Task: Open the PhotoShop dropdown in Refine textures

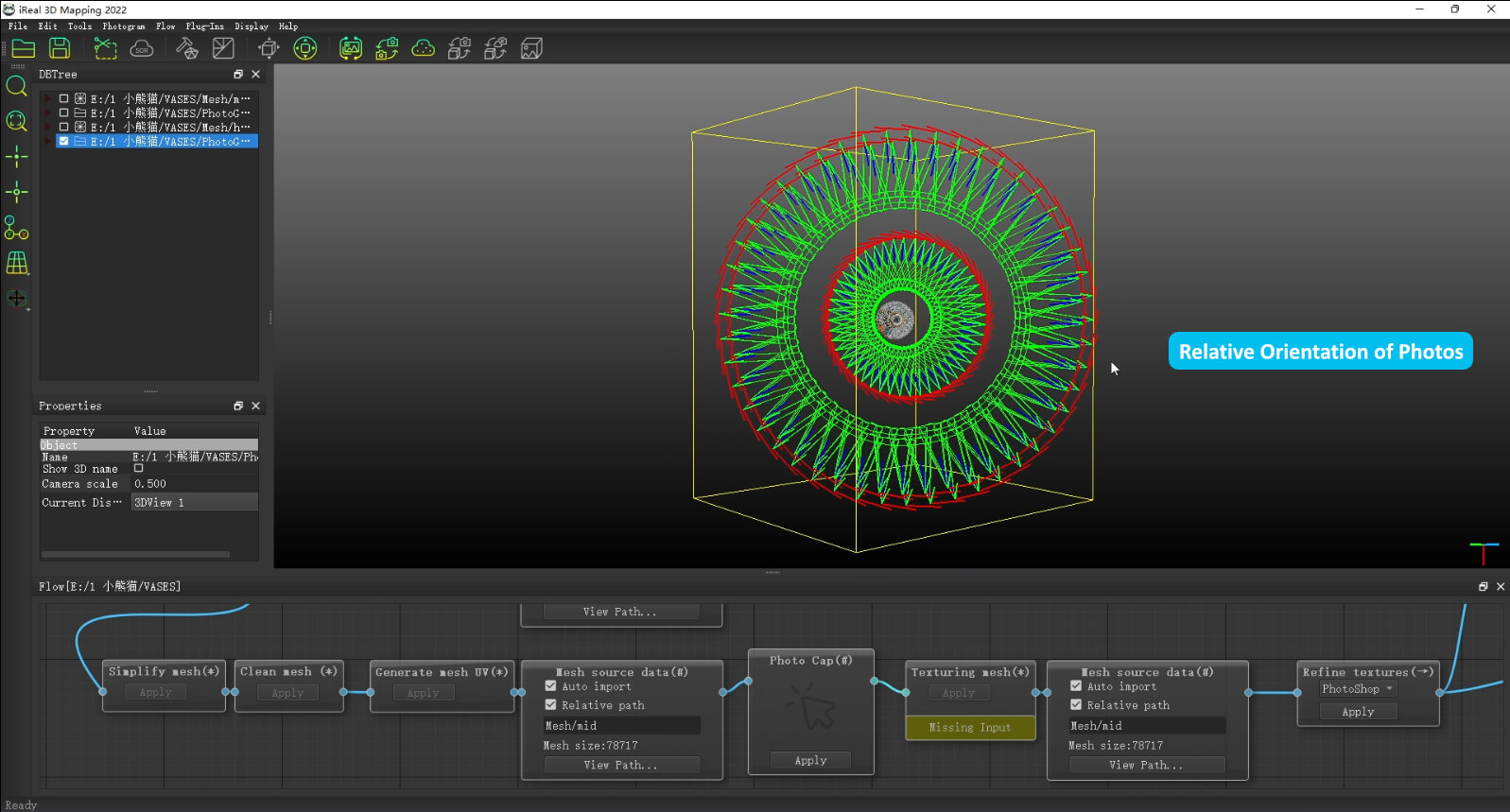Action: click(x=1358, y=689)
